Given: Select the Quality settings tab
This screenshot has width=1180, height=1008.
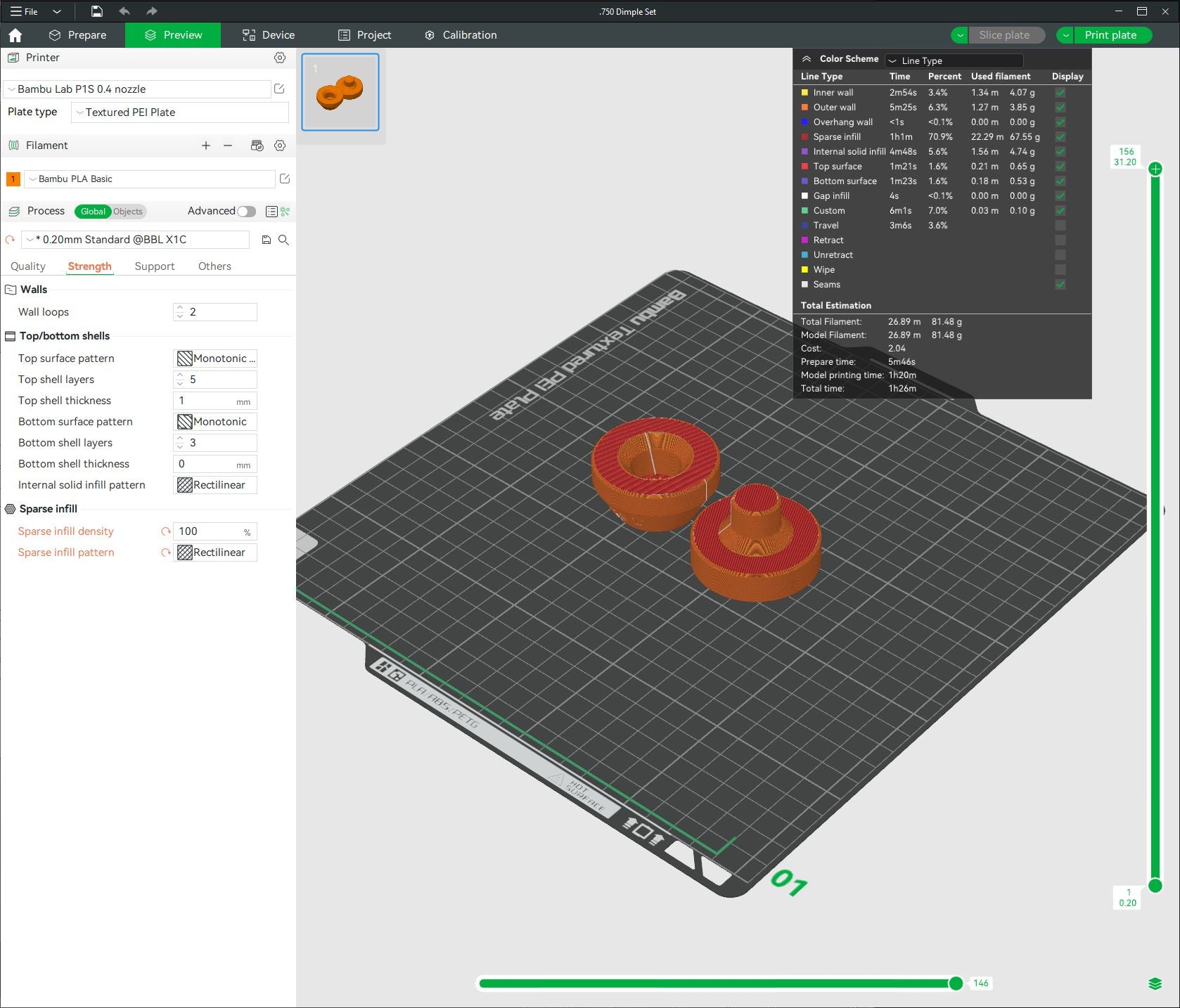Looking at the screenshot, I should pos(28,266).
